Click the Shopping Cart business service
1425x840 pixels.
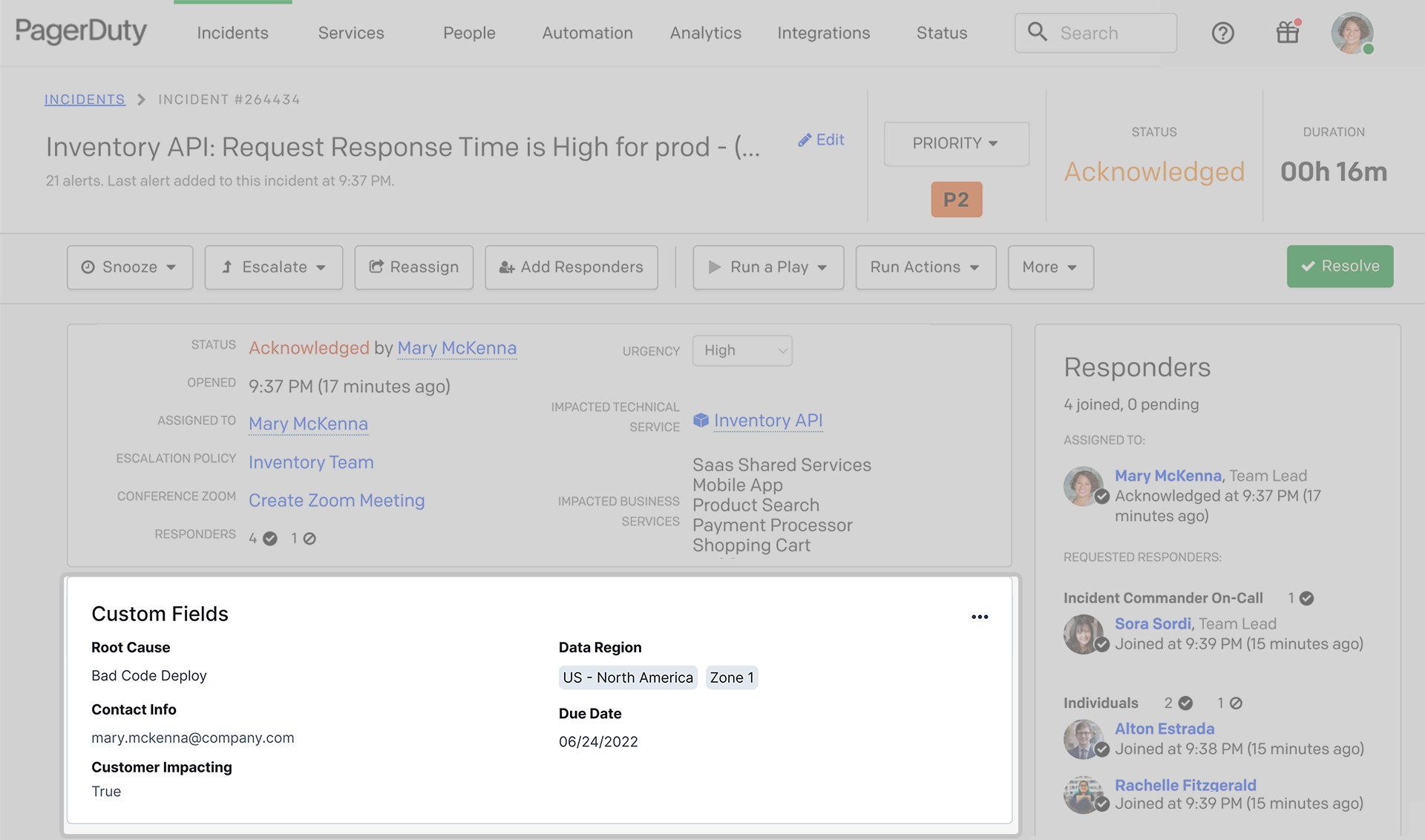coord(751,545)
